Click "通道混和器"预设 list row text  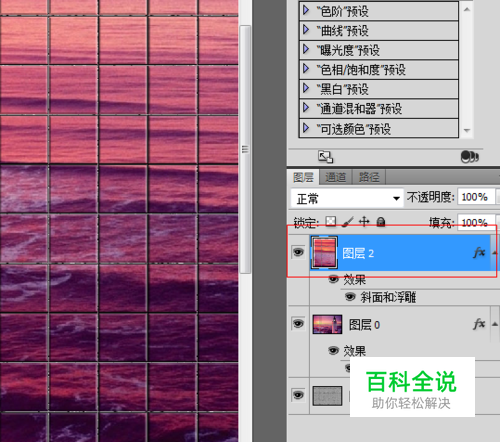[359, 109]
